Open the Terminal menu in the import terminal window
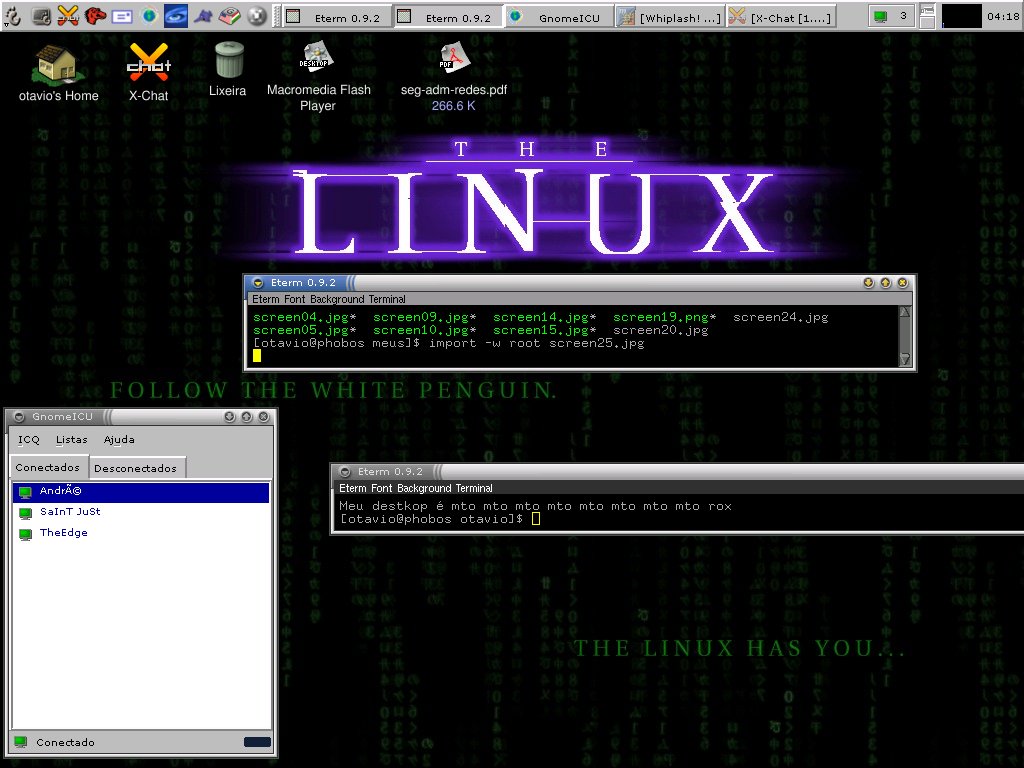 click(x=387, y=299)
